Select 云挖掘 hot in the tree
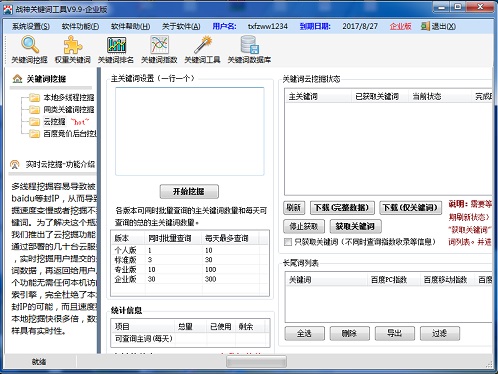 click(x=66, y=122)
